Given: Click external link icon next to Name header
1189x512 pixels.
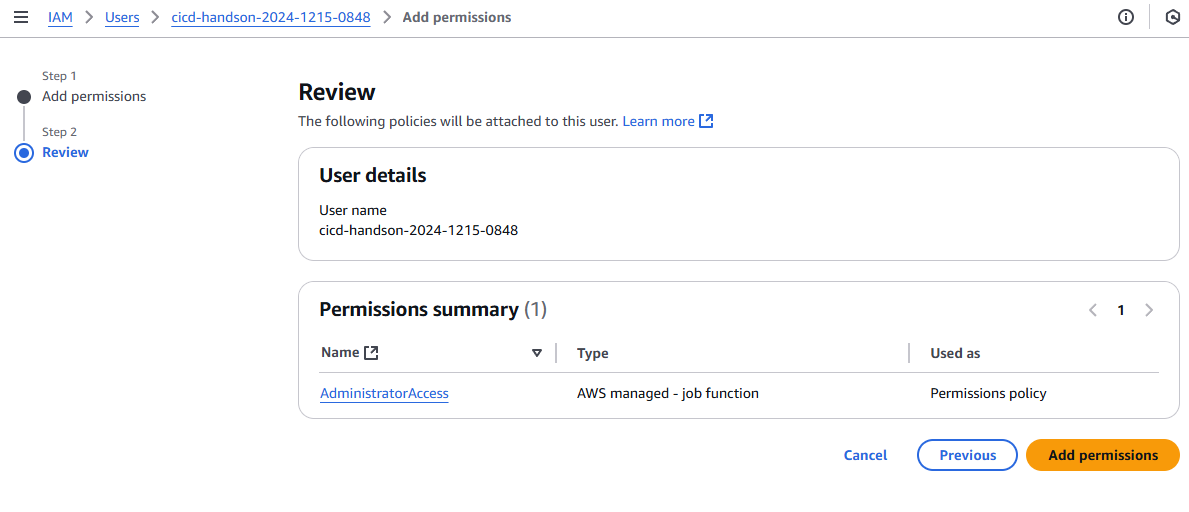Looking at the screenshot, I should tap(372, 352).
